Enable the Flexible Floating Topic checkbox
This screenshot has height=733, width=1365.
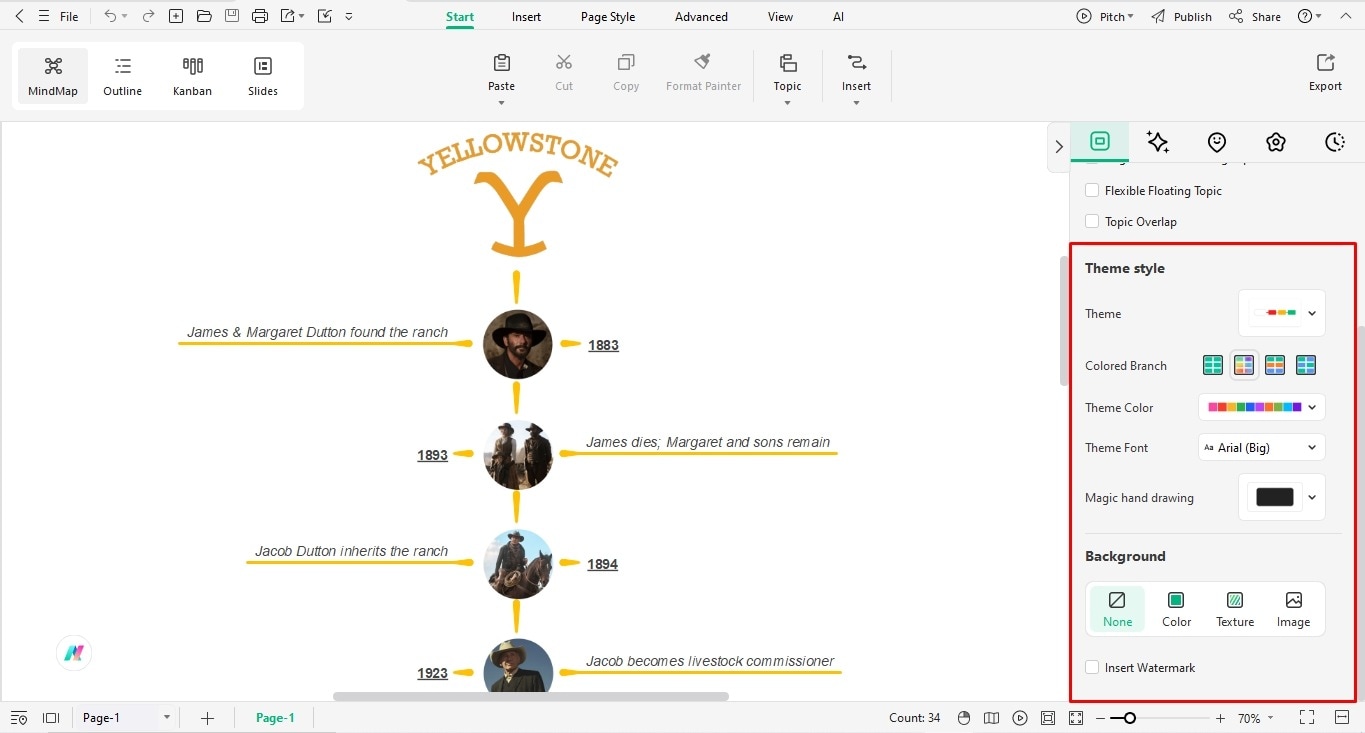(x=1092, y=190)
